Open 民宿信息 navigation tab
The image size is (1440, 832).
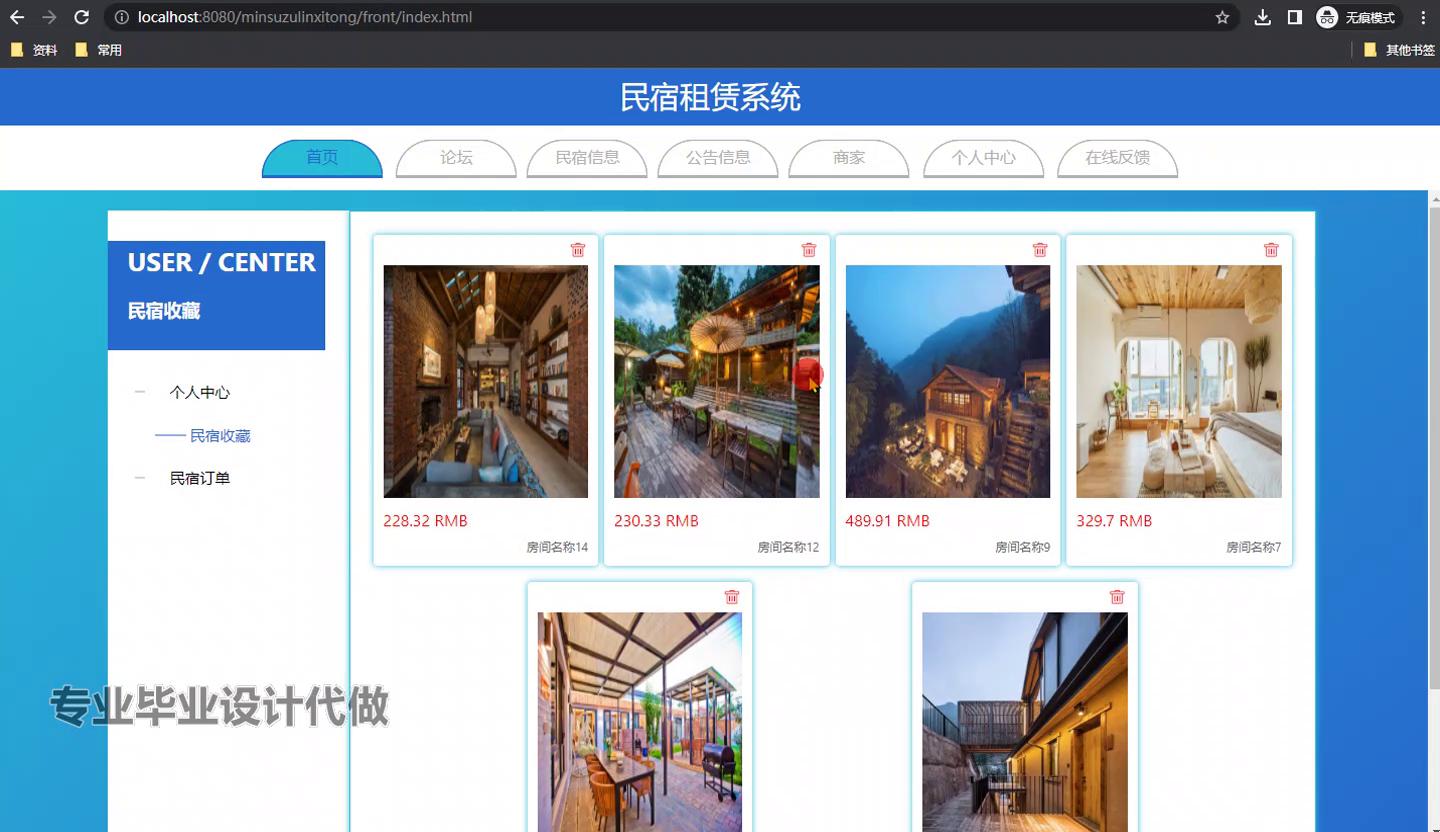[x=587, y=158]
